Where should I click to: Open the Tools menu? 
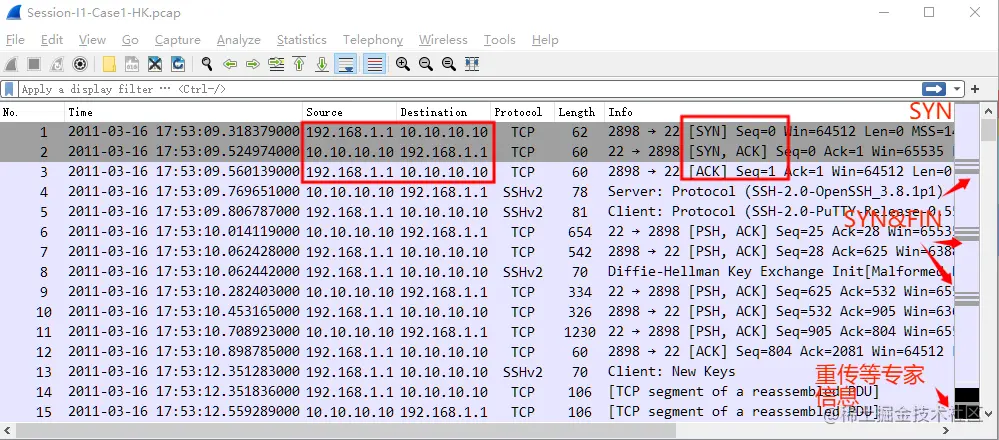(x=500, y=40)
